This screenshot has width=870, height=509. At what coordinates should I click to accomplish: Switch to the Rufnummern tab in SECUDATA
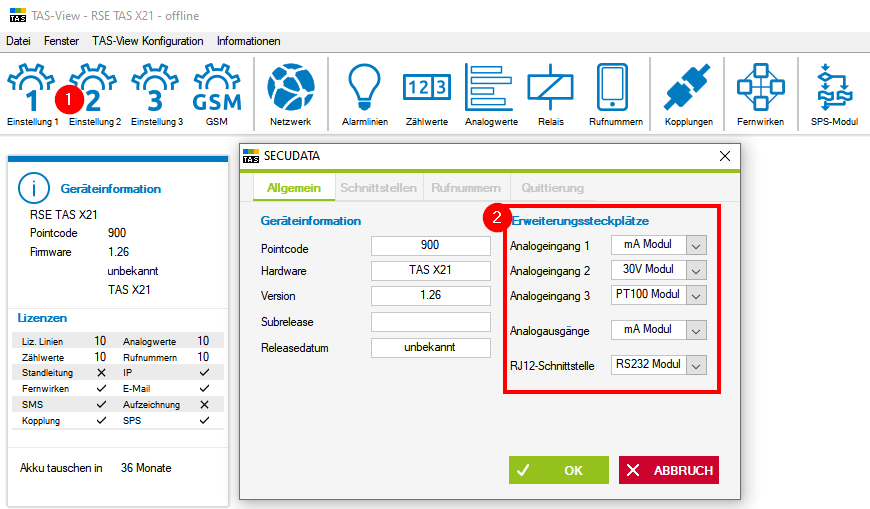tap(466, 188)
